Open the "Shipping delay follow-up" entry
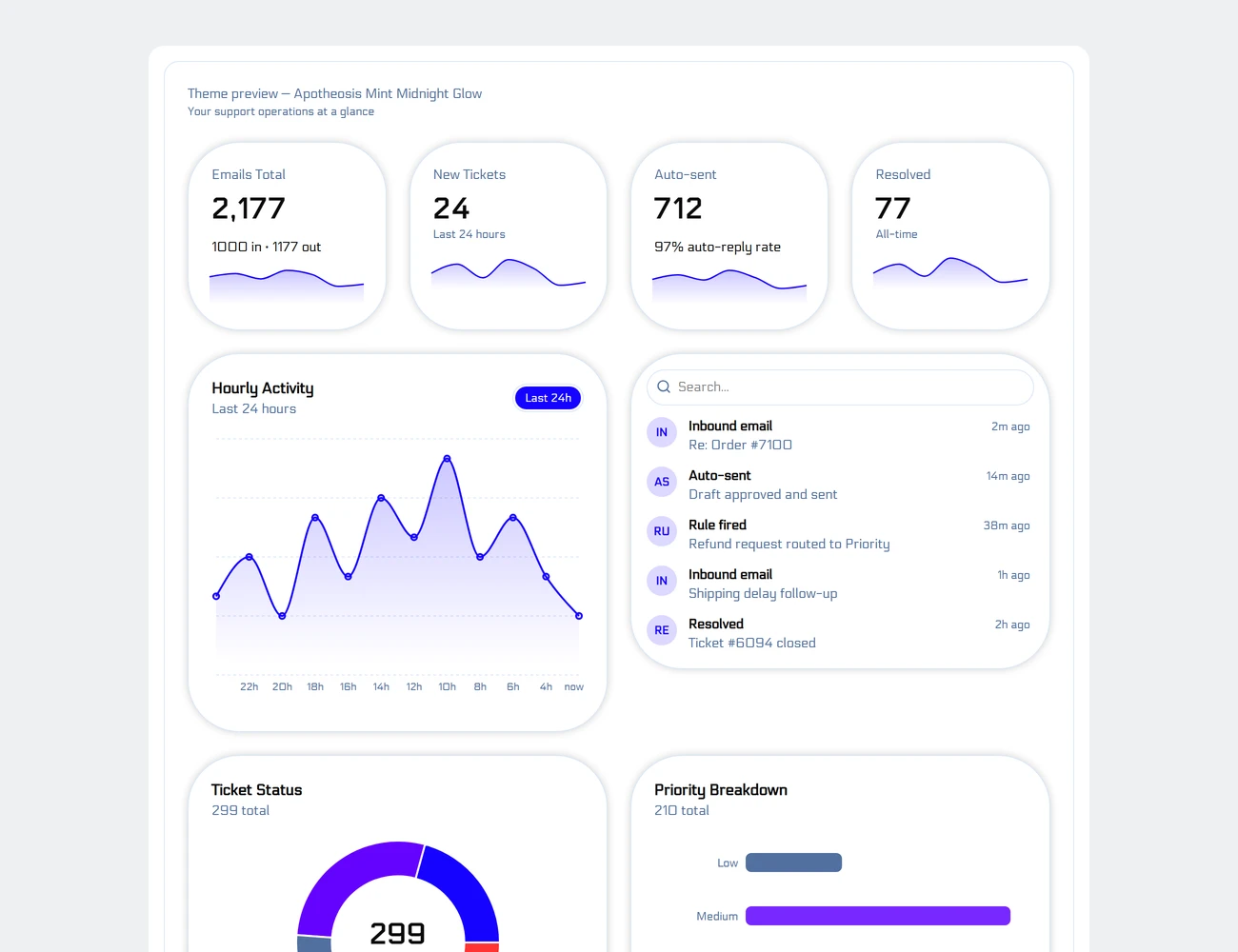This screenshot has height=952, width=1238. point(763,593)
